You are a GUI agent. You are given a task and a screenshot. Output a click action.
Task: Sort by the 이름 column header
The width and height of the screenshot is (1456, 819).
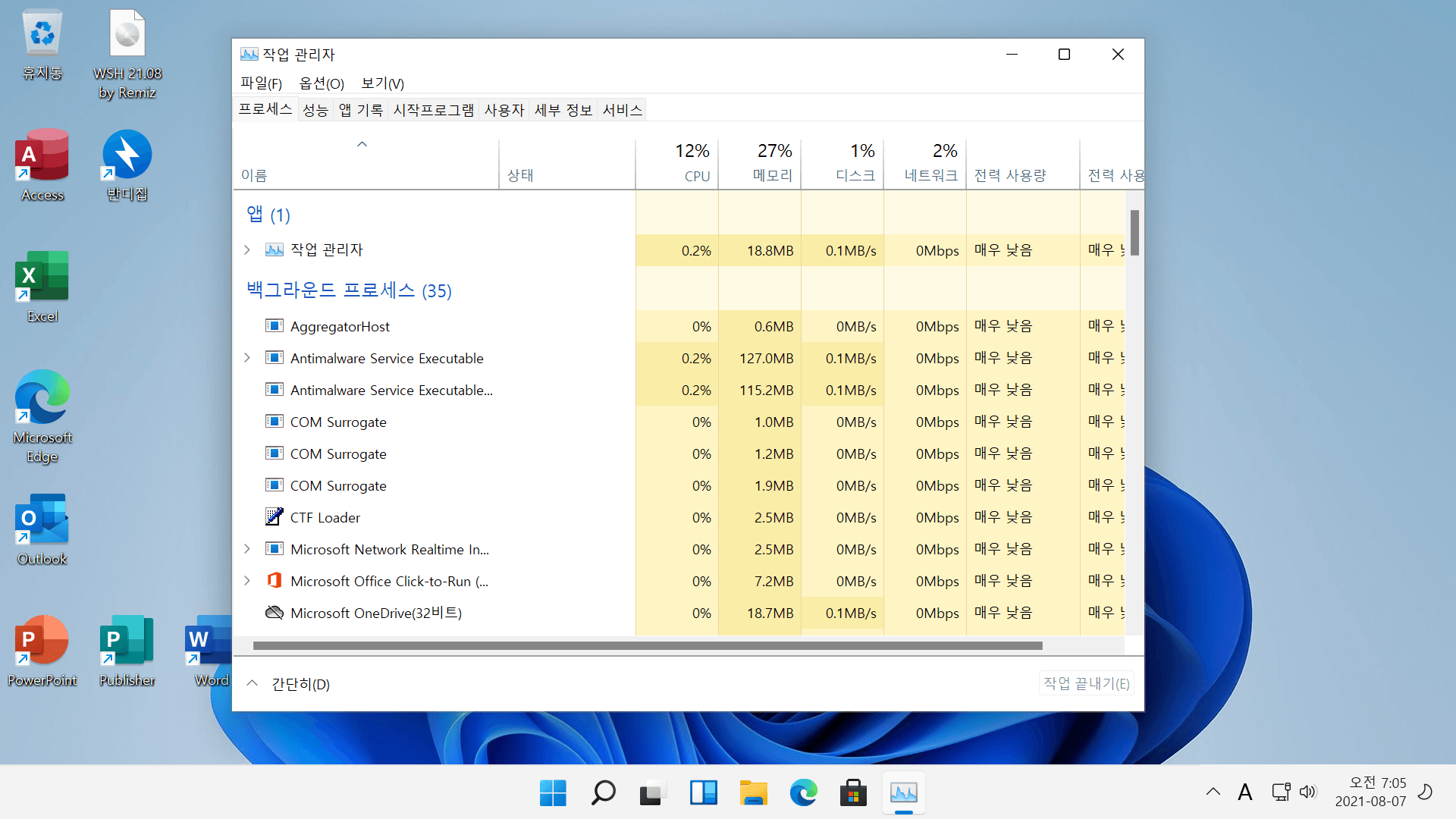pyautogui.click(x=366, y=163)
